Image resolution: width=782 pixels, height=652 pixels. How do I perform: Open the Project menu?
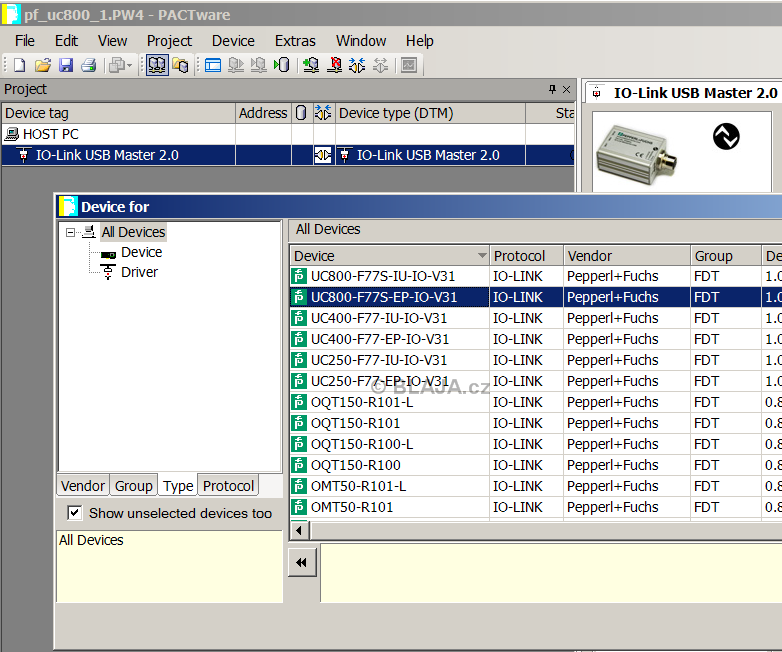click(169, 40)
